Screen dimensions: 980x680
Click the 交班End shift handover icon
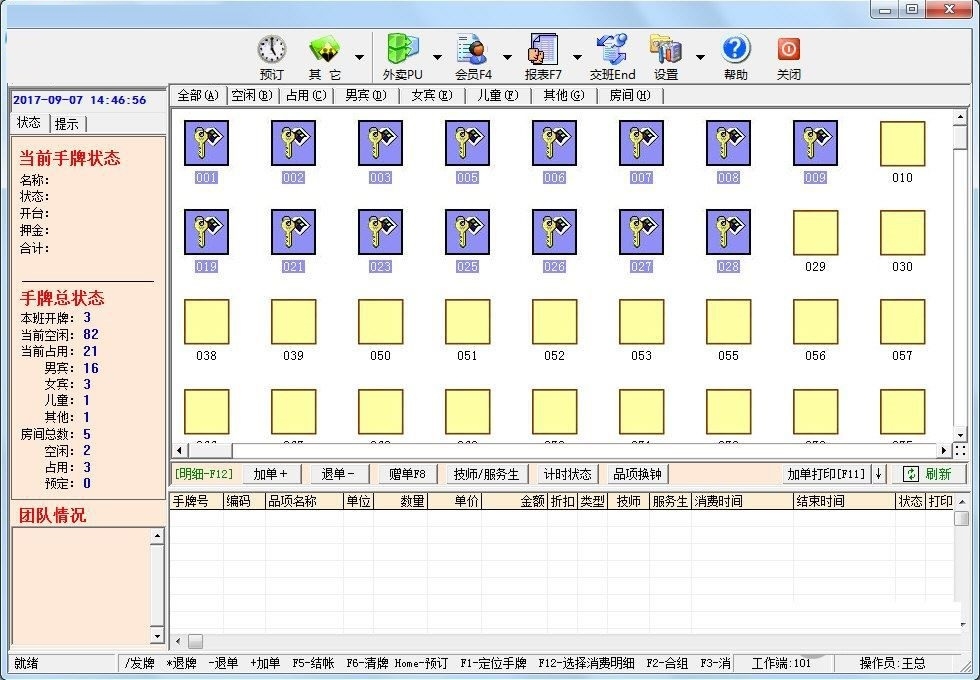tap(611, 50)
